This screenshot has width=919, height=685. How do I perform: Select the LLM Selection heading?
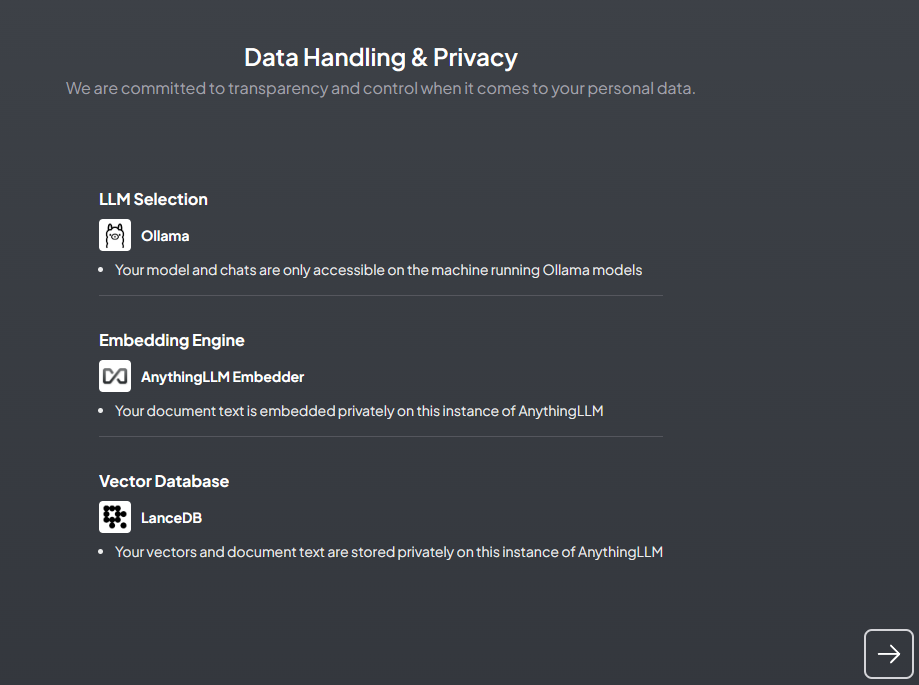click(153, 199)
